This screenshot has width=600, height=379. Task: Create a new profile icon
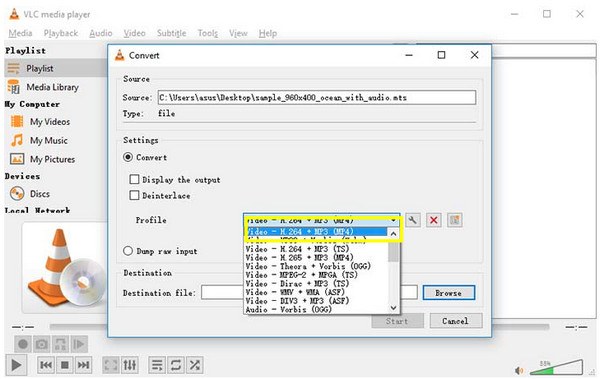455,220
